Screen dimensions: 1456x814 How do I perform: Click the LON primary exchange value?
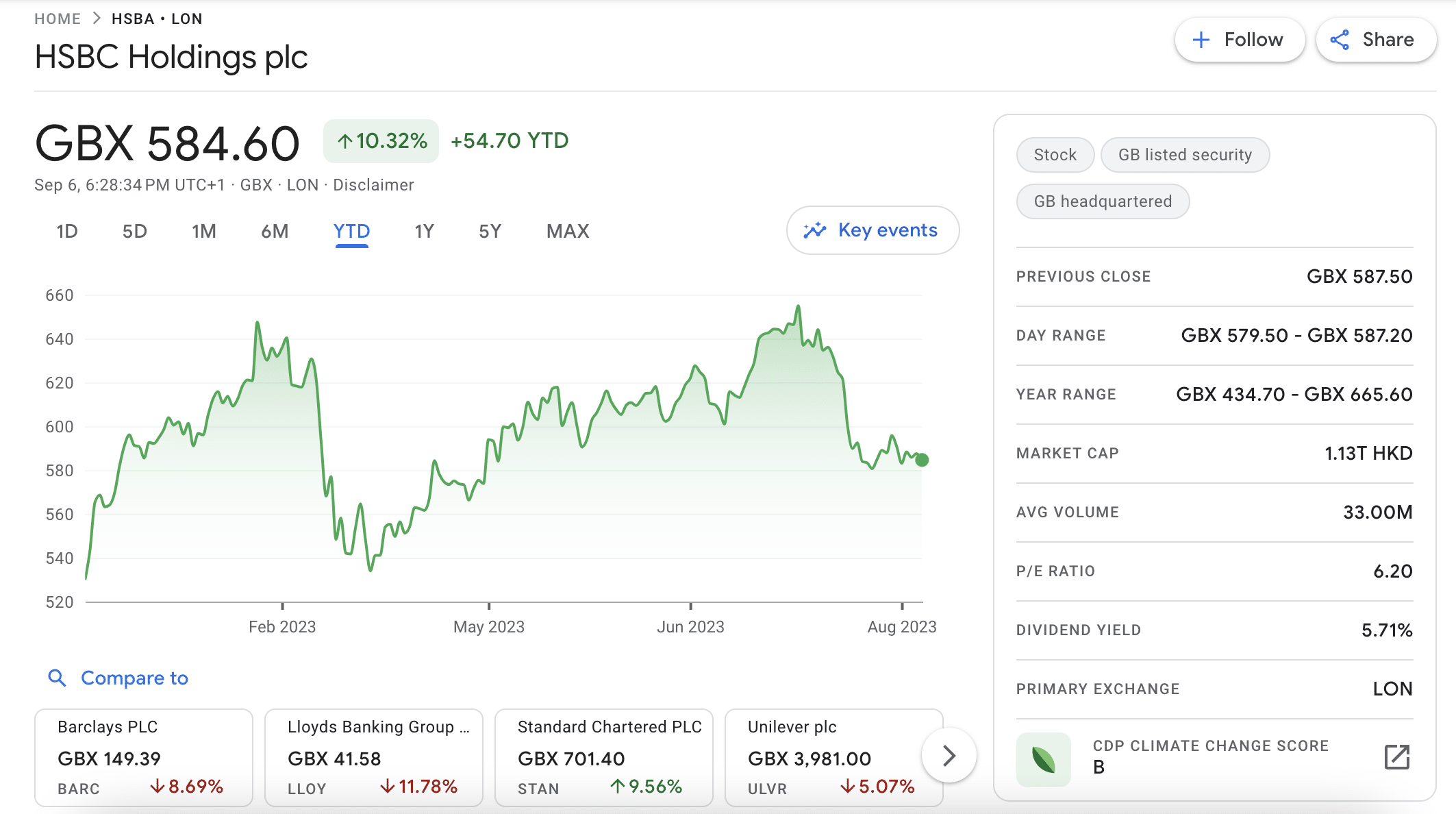[1393, 689]
